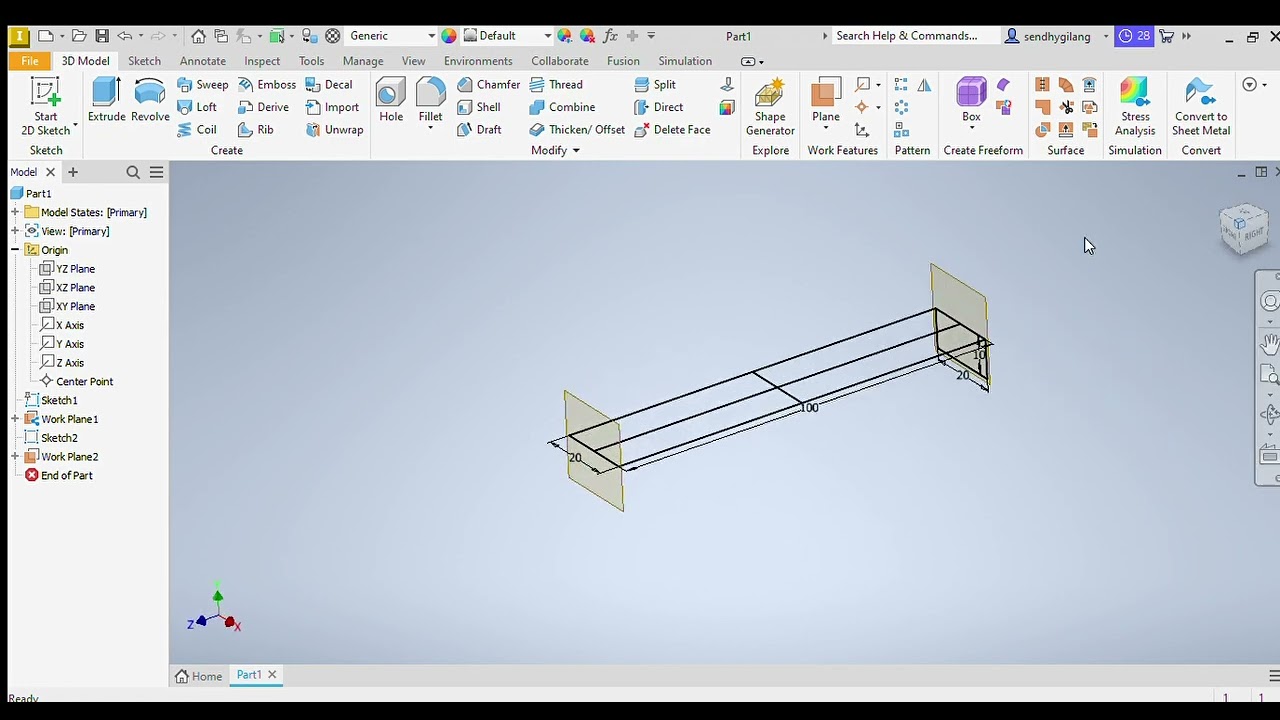Viewport: 1280px width, 720px height.
Task: Expand Work Plane2 node
Action: tap(15, 457)
